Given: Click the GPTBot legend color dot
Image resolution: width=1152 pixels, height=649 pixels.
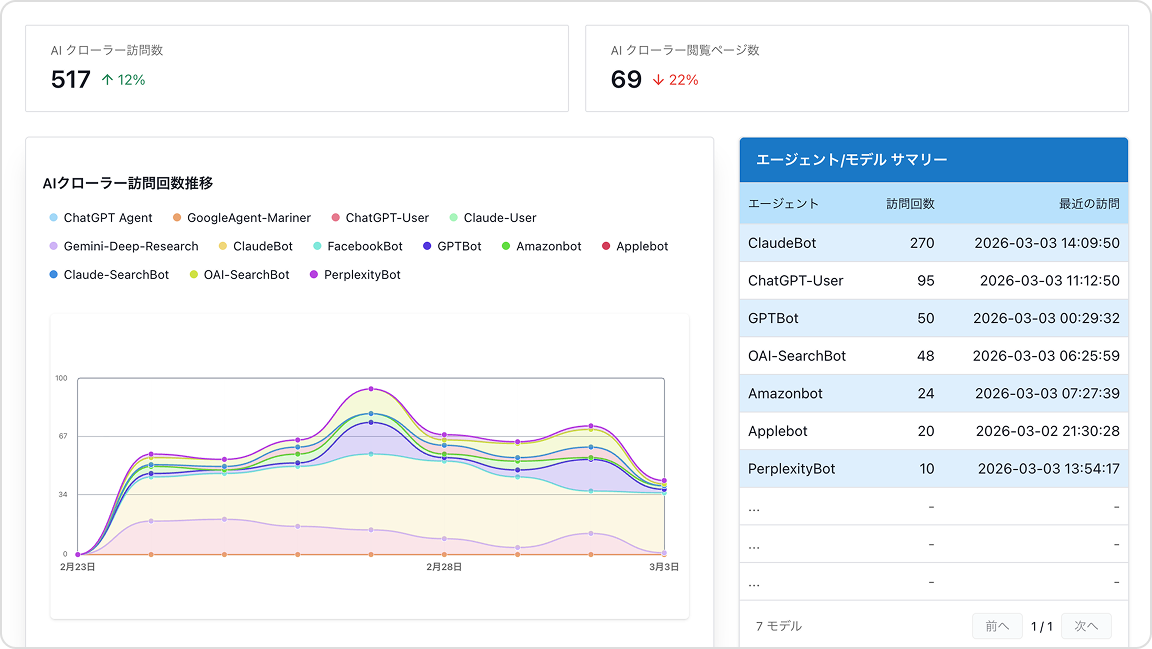Looking at the screenshot, I should [427, 246].
